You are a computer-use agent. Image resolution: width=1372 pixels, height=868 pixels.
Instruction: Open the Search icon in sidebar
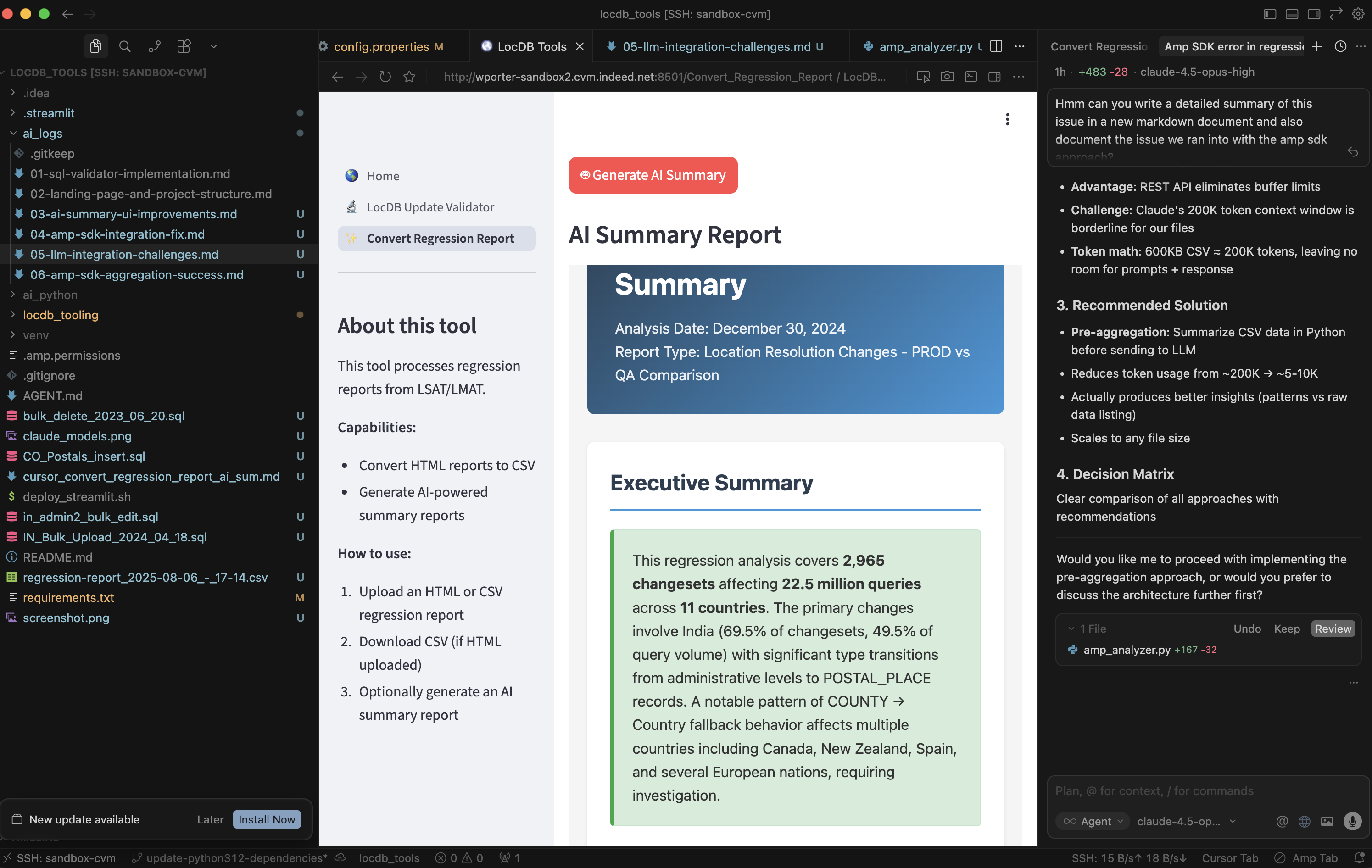coord(125,46)
